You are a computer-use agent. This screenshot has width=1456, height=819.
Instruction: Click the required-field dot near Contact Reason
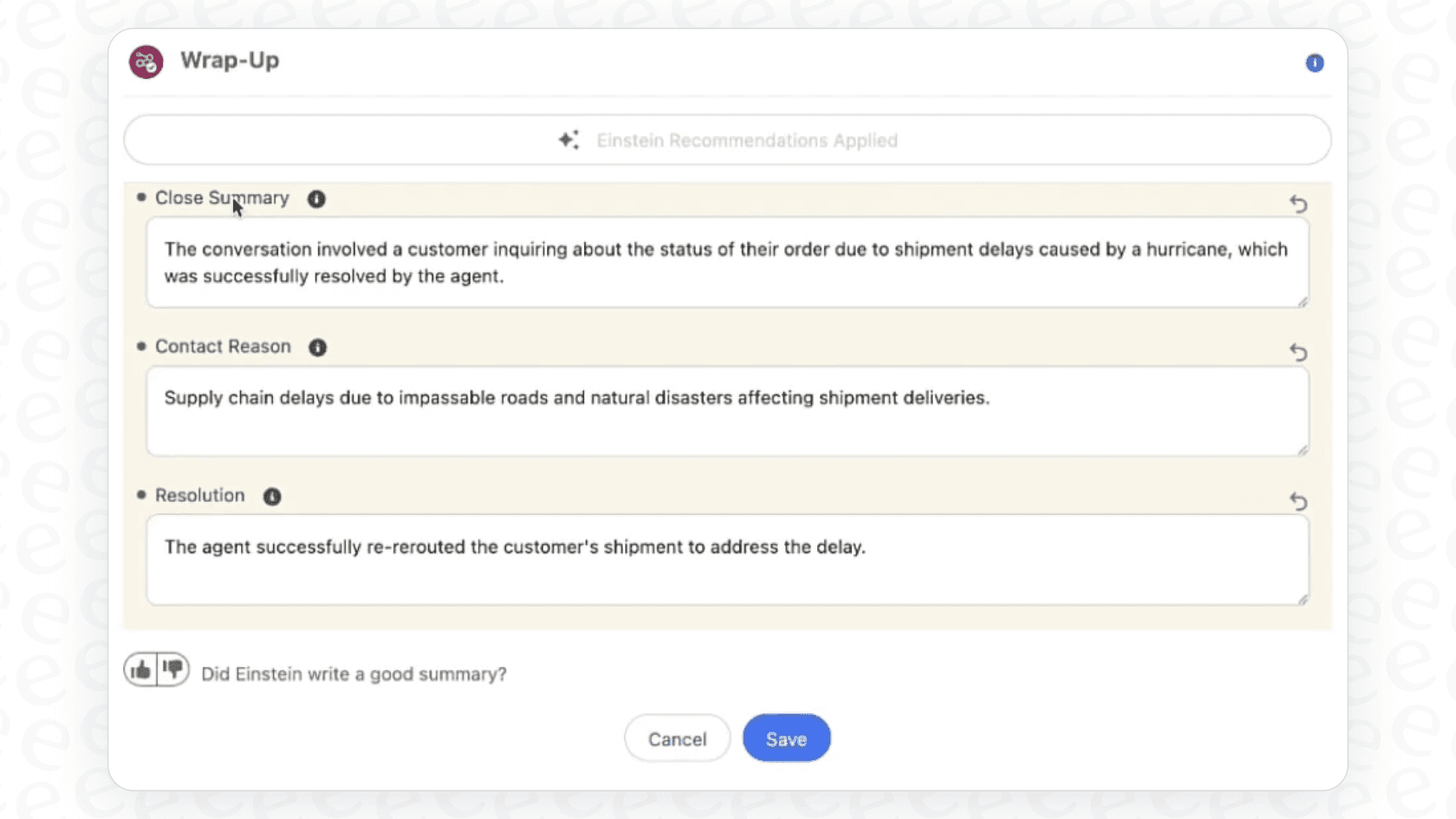140,347
